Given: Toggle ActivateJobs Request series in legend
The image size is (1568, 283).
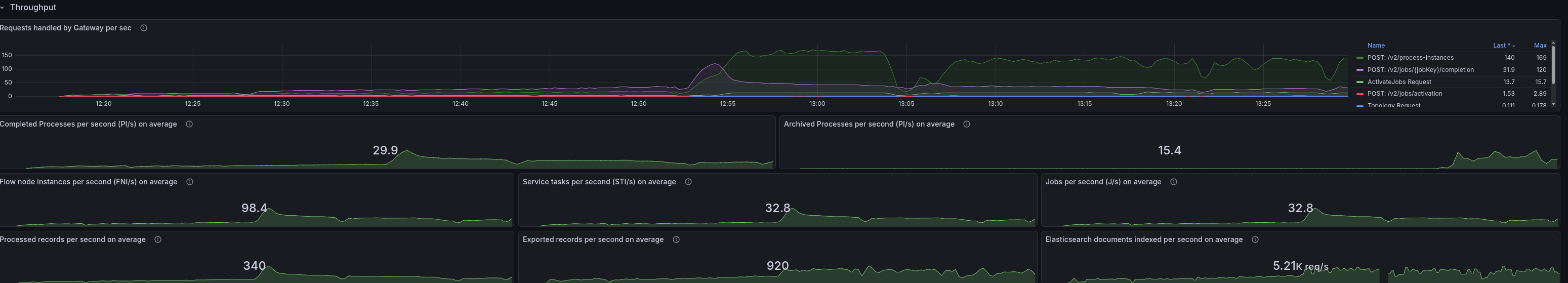Looking at the screenshot, I should coord(1399,82).
